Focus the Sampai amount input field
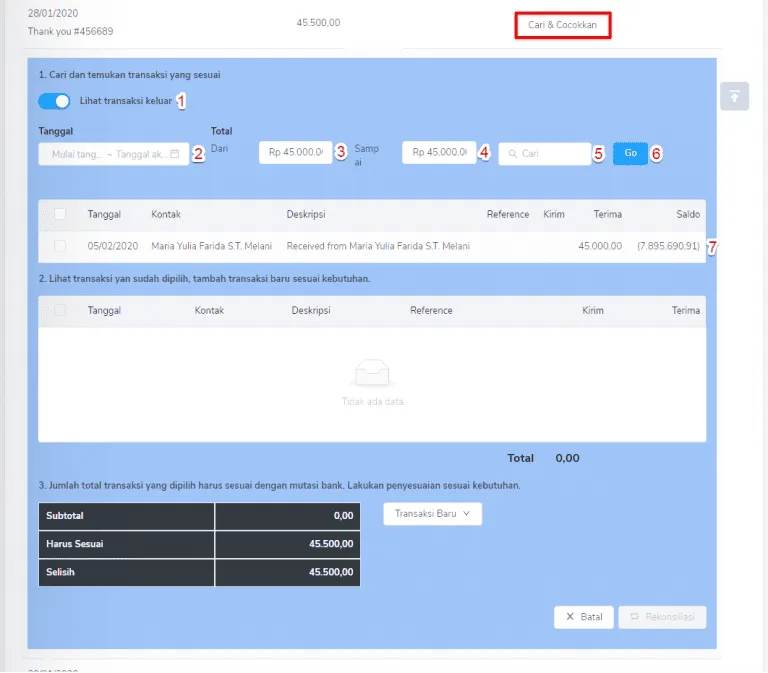Image resolution: width=768 pixels, height=673 pixels. (439, 153)
